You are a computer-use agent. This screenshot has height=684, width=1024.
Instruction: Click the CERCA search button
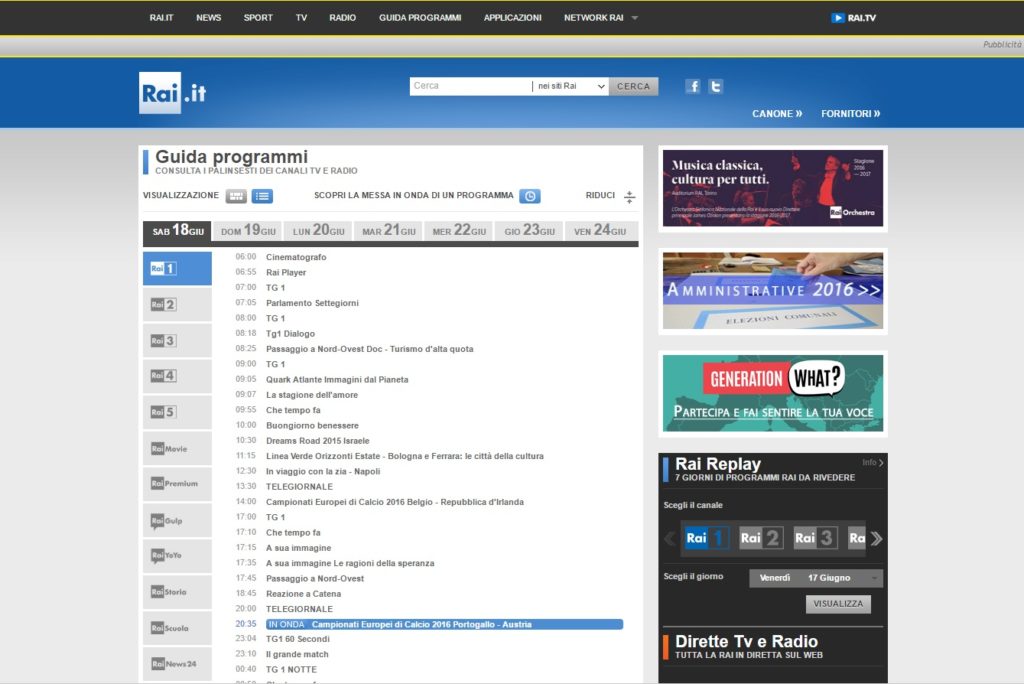633,86
